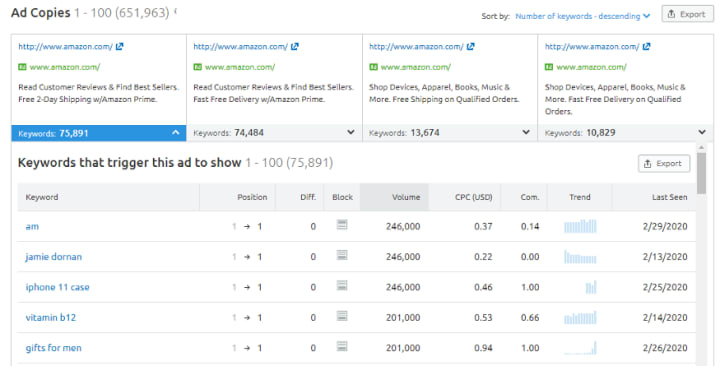Expand the Keywords 74,484 ad panel
Viewport: 720px width, 366px height.
tap(351, 132)
